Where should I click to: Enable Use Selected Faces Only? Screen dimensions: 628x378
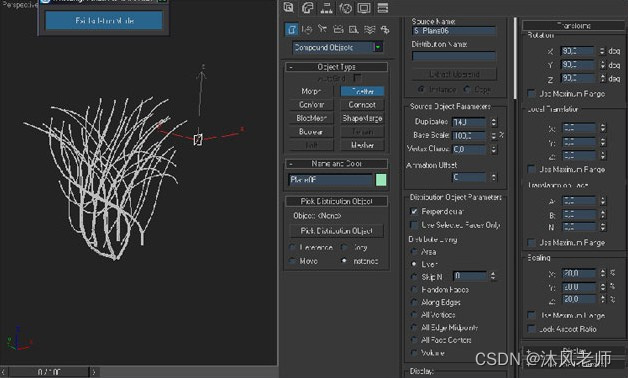(x=414, y=225)
